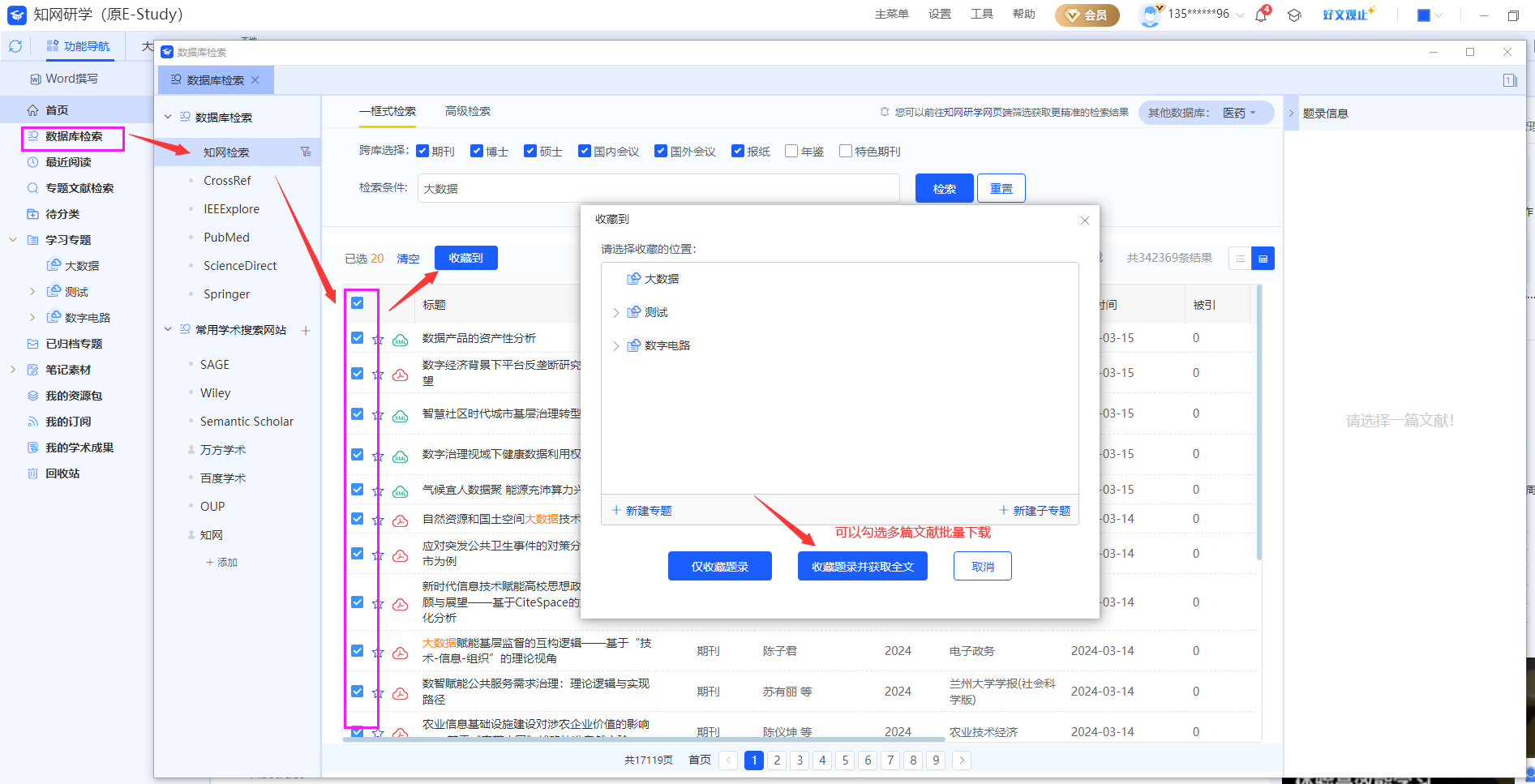
Task: Close the 数据库检索 tab
Action: point(255,79)
